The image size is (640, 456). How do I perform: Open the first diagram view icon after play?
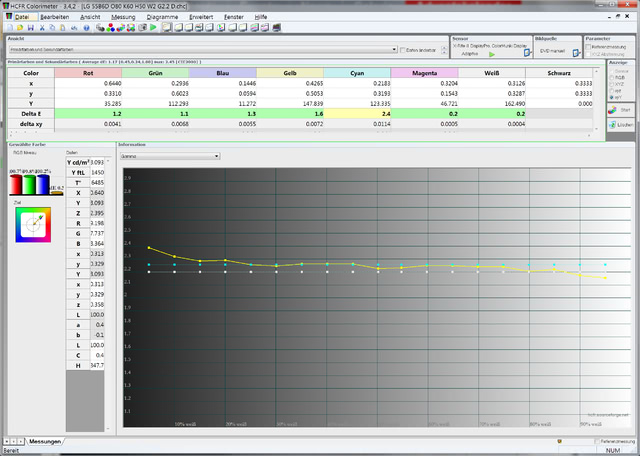pyautogui.click(x=167, y=28)
